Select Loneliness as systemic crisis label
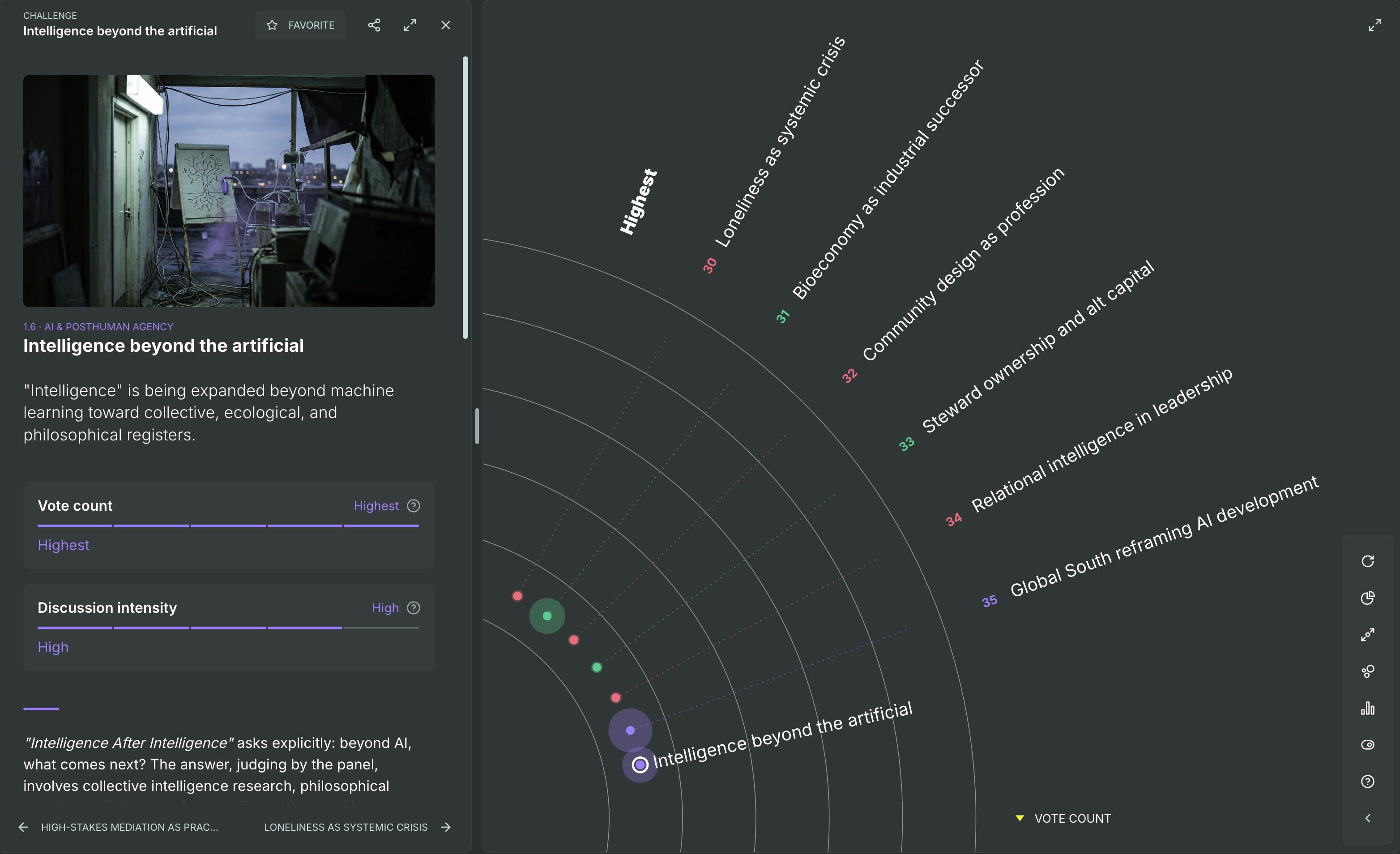This screenshot has width=1400, height=854. [780, 142]
